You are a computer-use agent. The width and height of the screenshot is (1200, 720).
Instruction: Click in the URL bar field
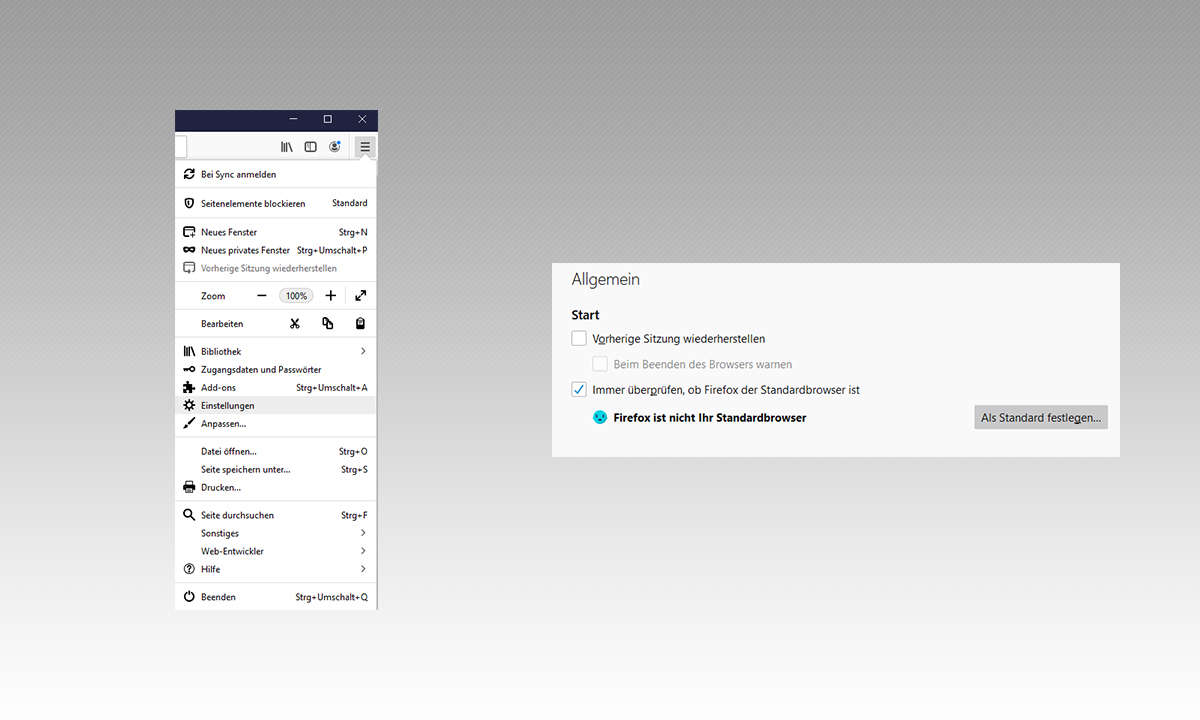pos(181,147)
